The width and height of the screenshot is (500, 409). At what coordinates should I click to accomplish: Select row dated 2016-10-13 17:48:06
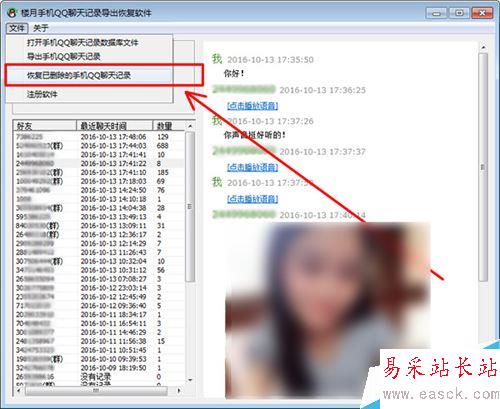[x=99, y=137]
